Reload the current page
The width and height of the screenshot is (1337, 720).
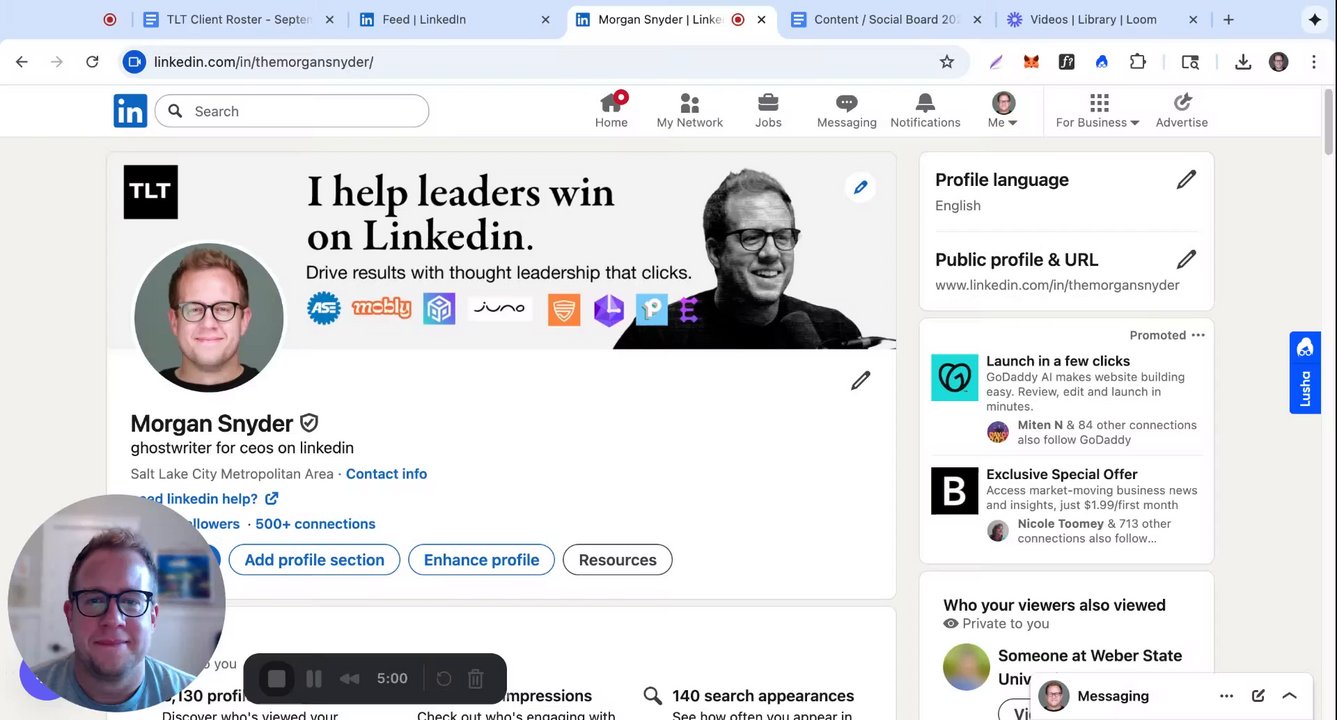92,62
